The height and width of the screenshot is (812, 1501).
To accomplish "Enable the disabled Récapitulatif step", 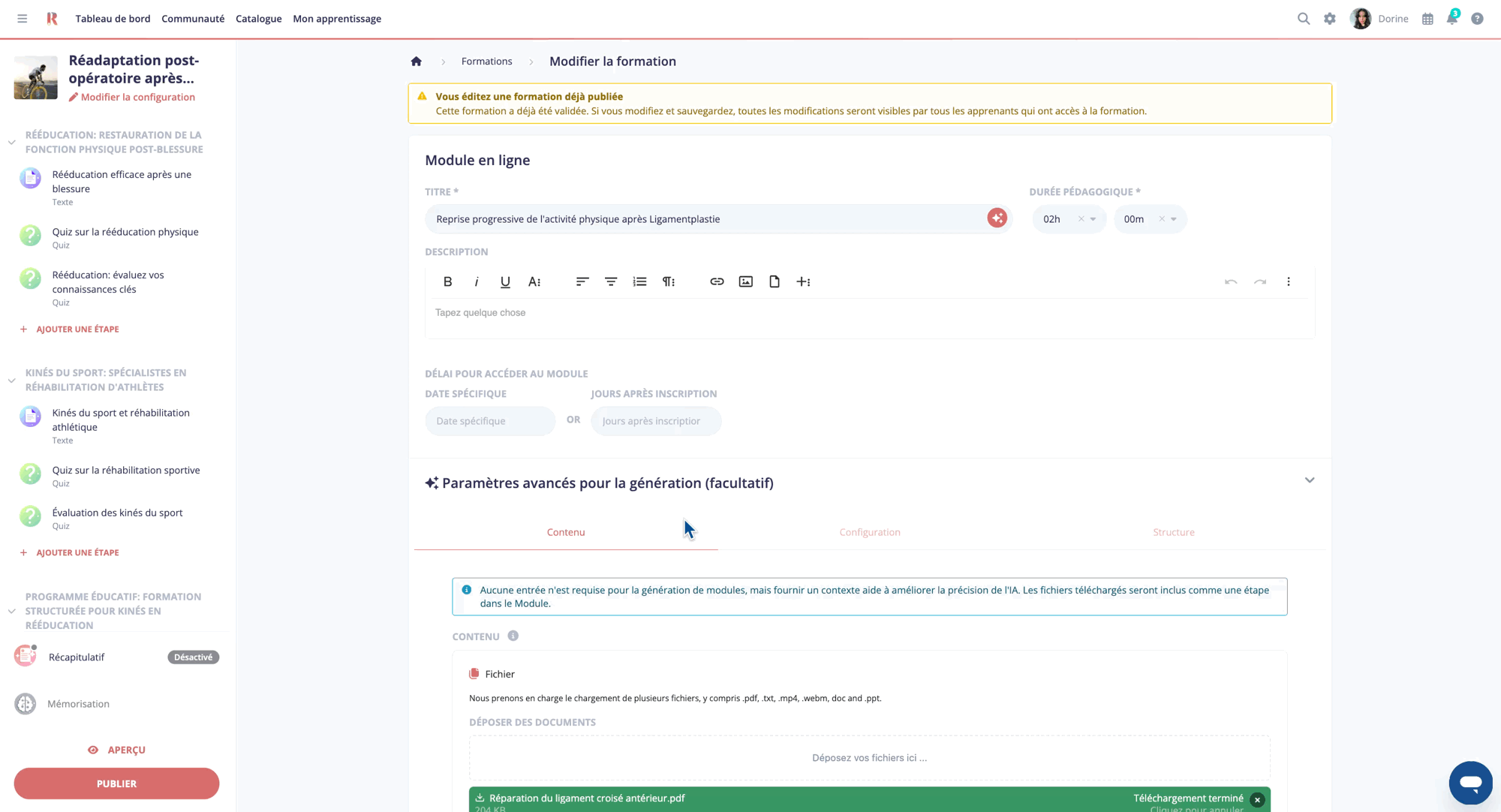I will 193,657.
